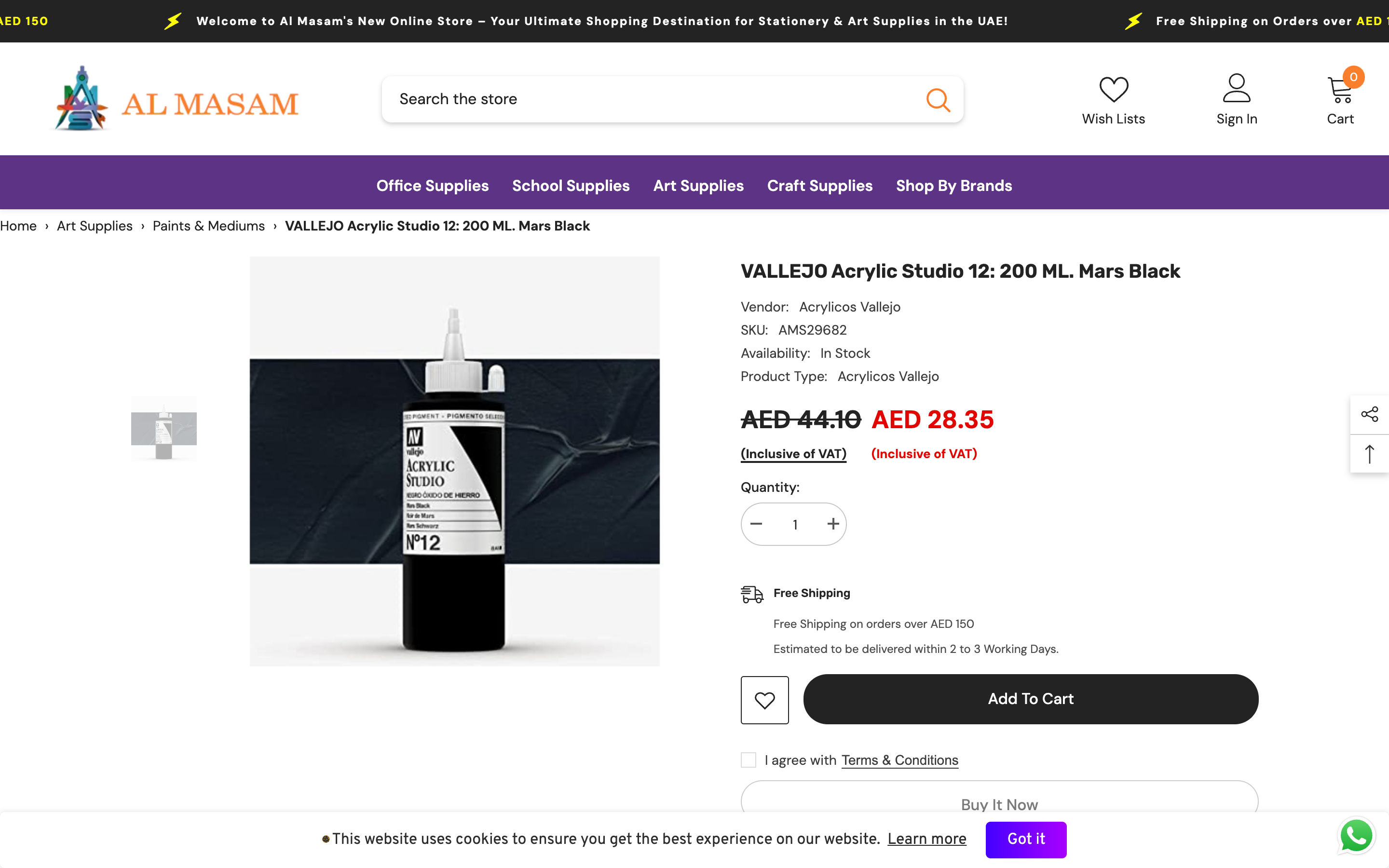Screen dimensions: 1389x868
Task: Add item to wishlist with the heart button
Action: click(x=764, y=699)
